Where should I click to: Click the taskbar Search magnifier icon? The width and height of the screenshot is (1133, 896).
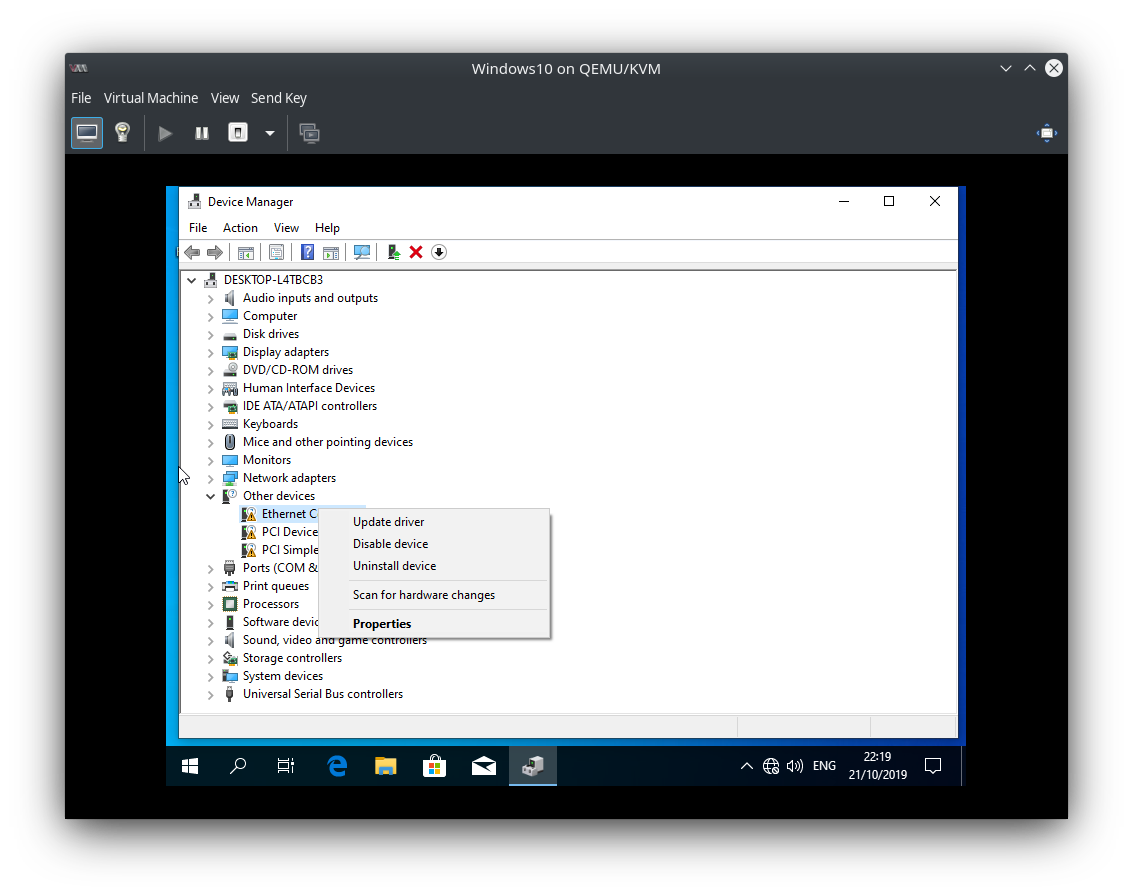click(x=238, y=766)
